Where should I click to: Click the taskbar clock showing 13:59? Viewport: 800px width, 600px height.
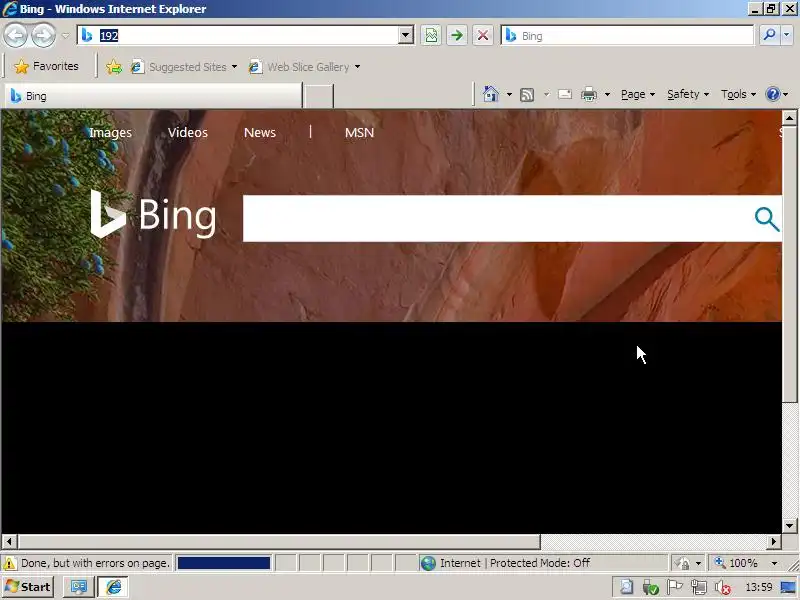759,588
